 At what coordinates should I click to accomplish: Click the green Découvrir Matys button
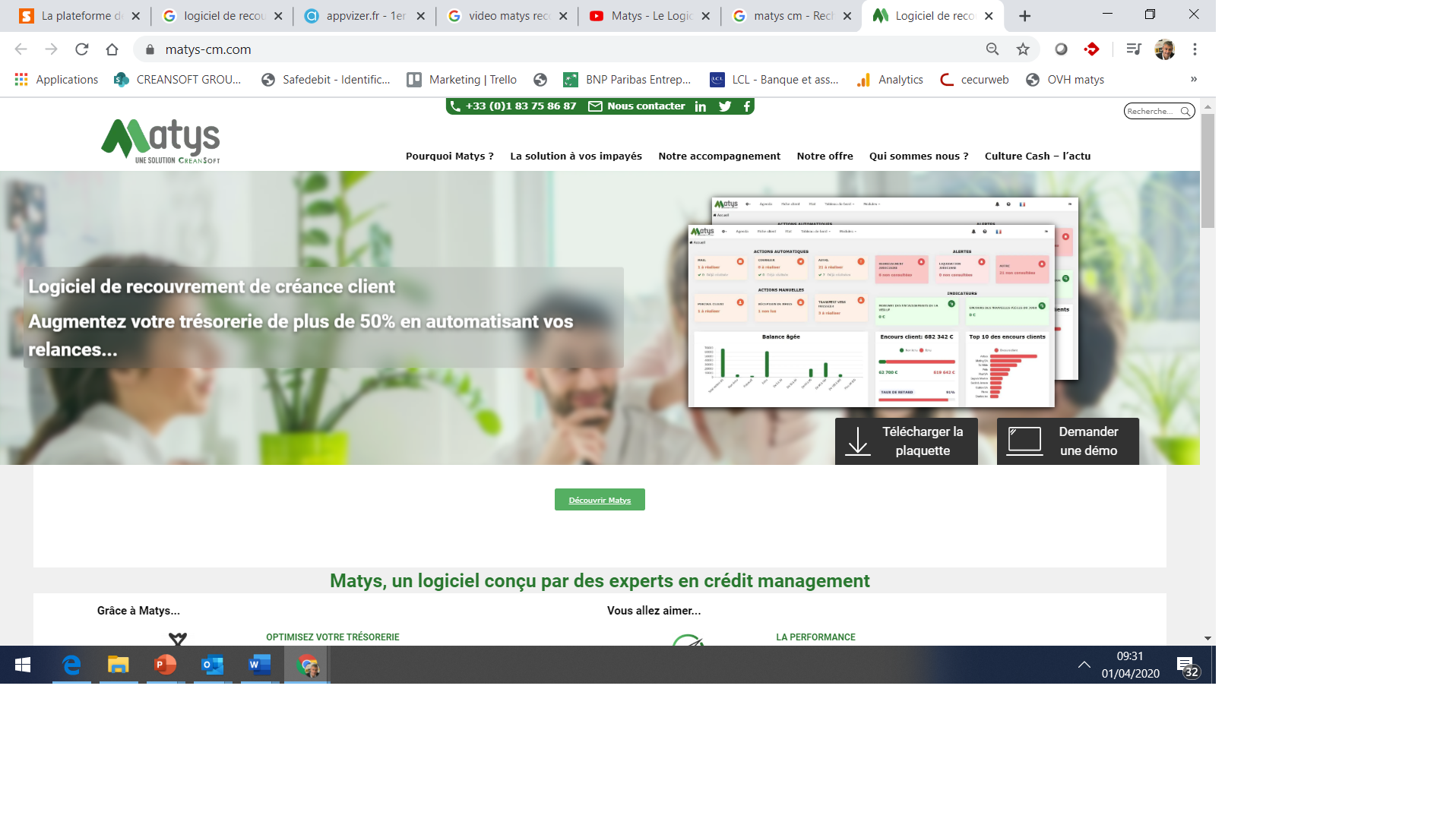pyautogui.click(x=600, y=500)
